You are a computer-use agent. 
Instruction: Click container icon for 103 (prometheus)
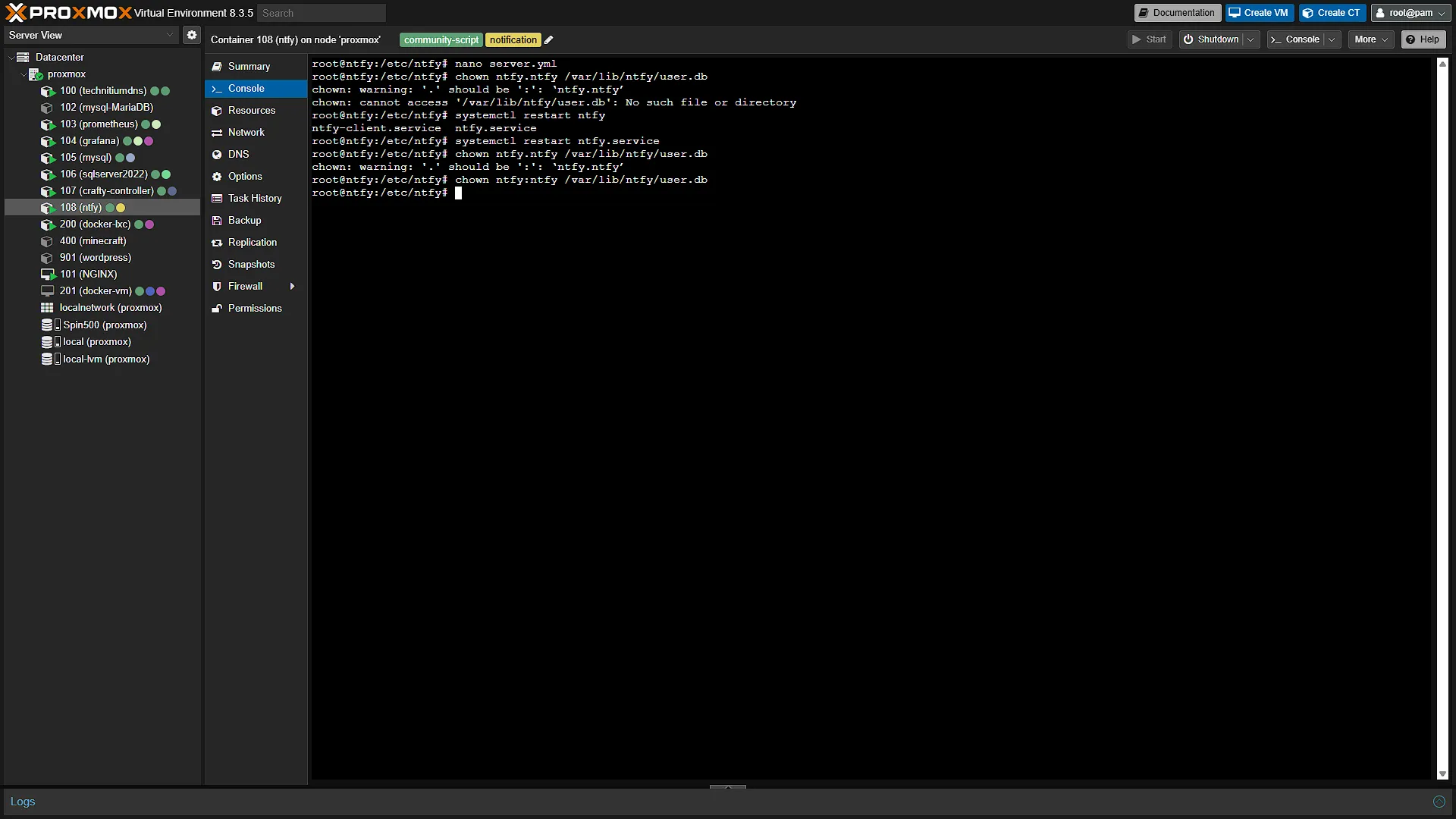[48, 124]
